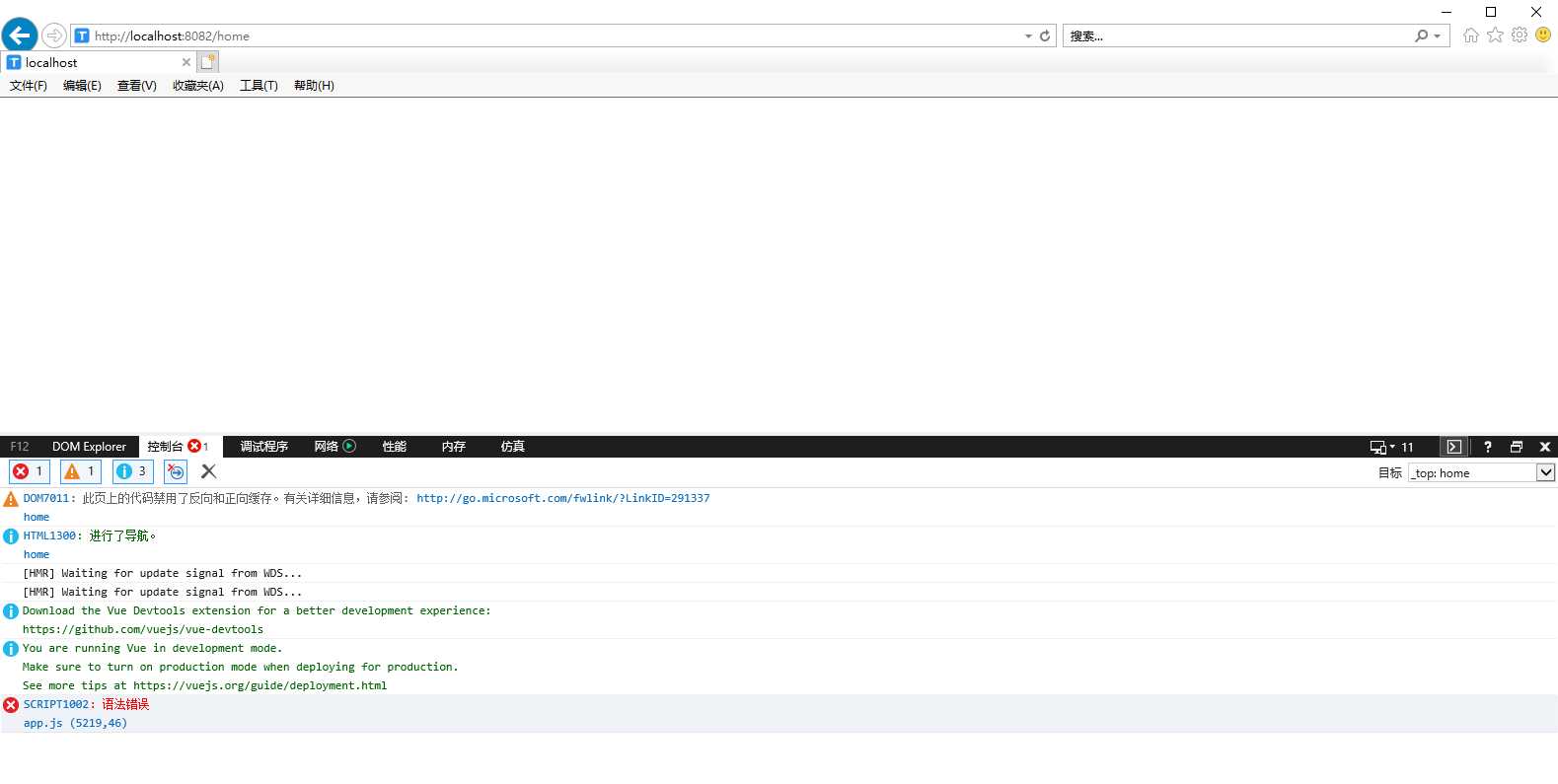Unpin the developer tools window icon
Screen dimensions: 1558x784
1517,447
